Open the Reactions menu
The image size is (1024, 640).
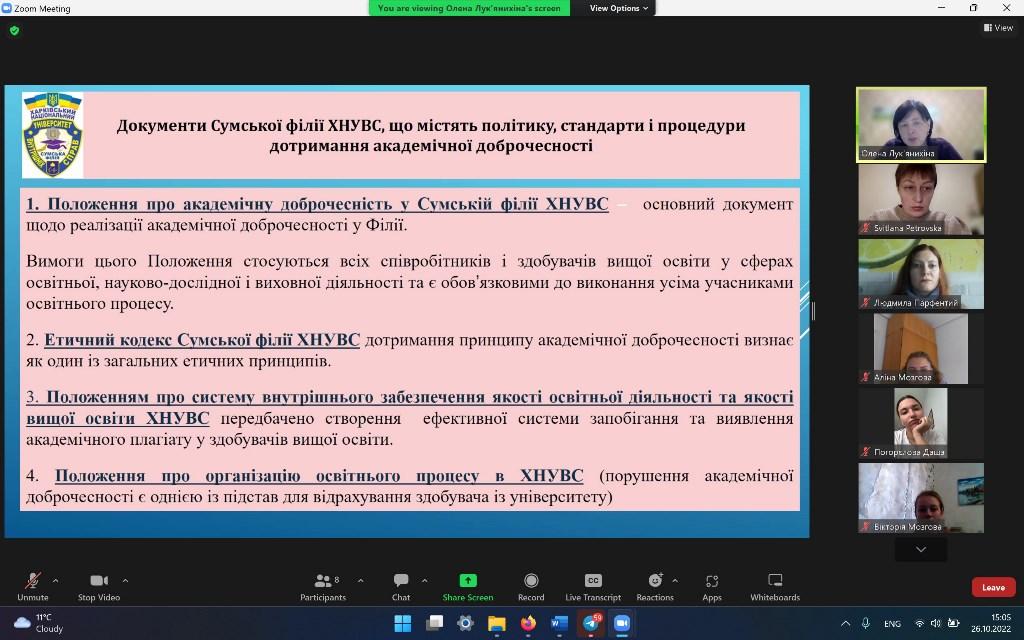655,586
